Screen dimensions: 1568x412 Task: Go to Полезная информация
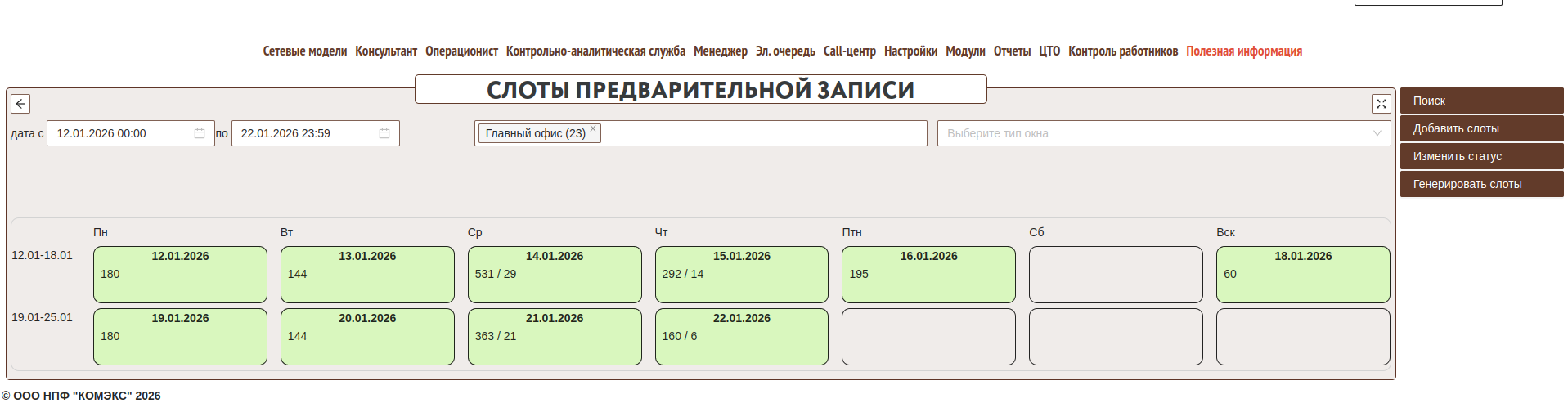[1243, 51]
